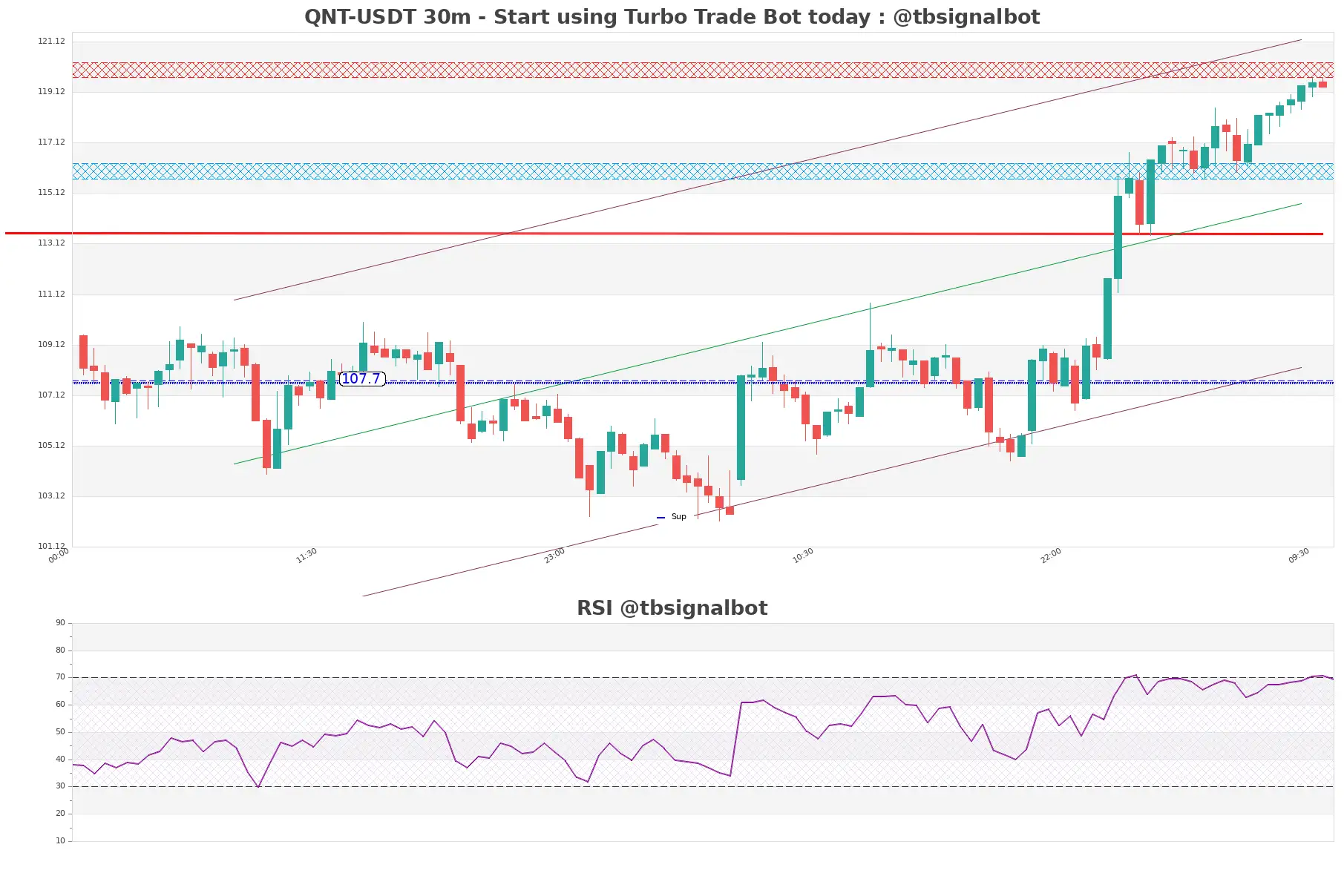This screenshot has width=1344, height=896.
Task: Click the blue hatched zone band near 116
Action: [x=703, y=171]
